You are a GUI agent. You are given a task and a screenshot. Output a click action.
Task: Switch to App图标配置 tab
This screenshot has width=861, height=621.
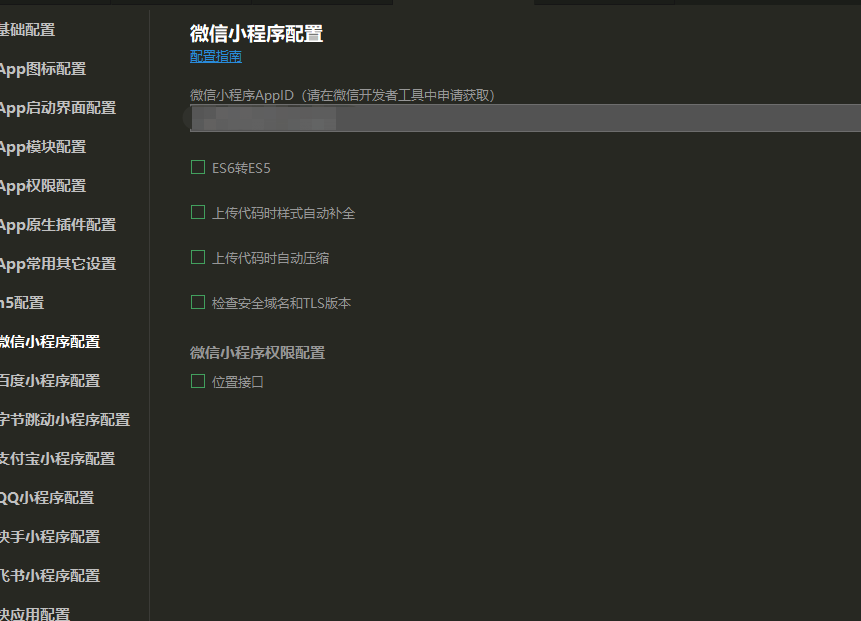click(43, 69)
